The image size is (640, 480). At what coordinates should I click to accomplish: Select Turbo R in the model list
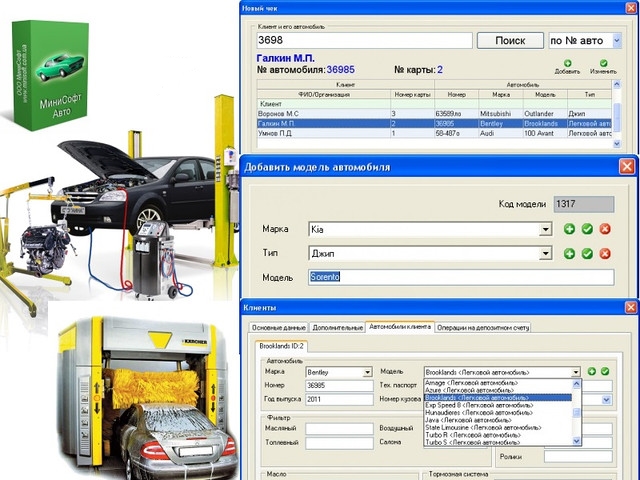point(498,435)
